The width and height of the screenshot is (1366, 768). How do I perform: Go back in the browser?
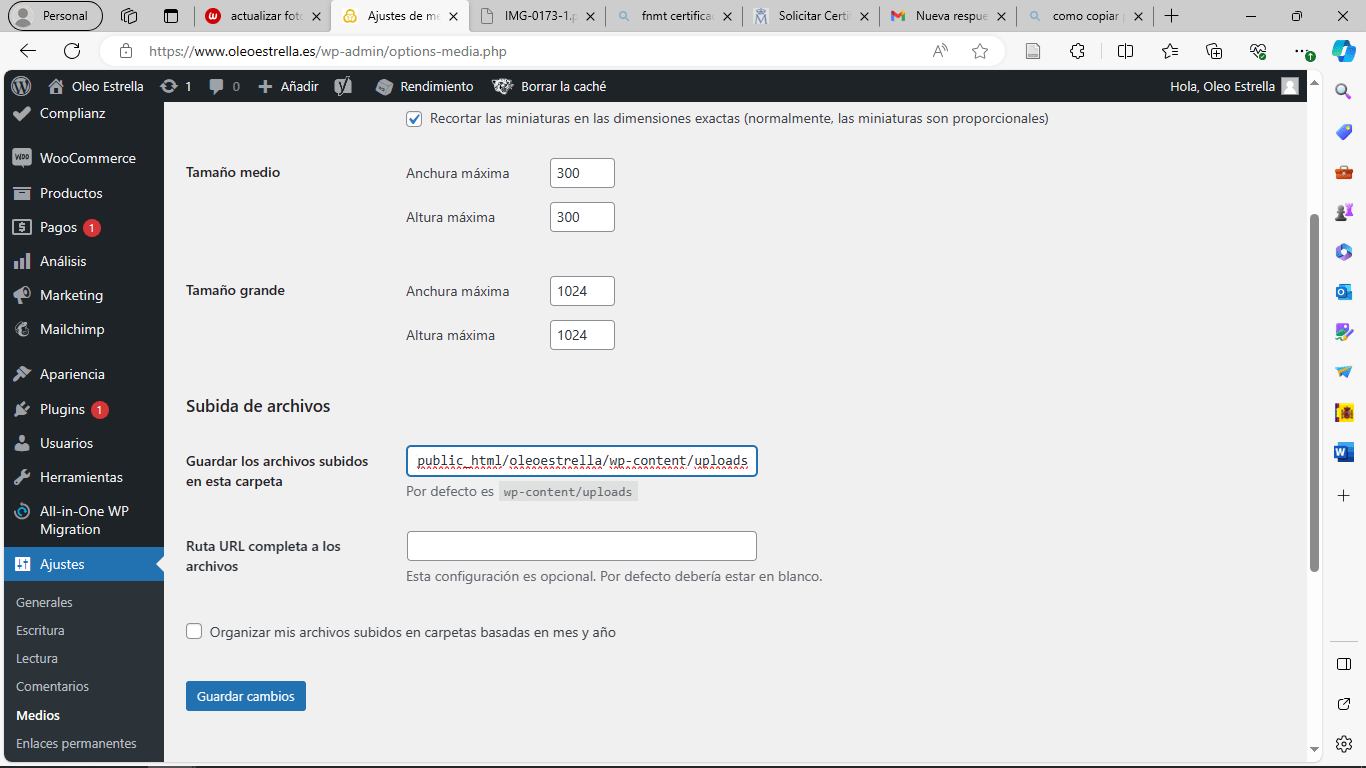click(x=28, y=51)
